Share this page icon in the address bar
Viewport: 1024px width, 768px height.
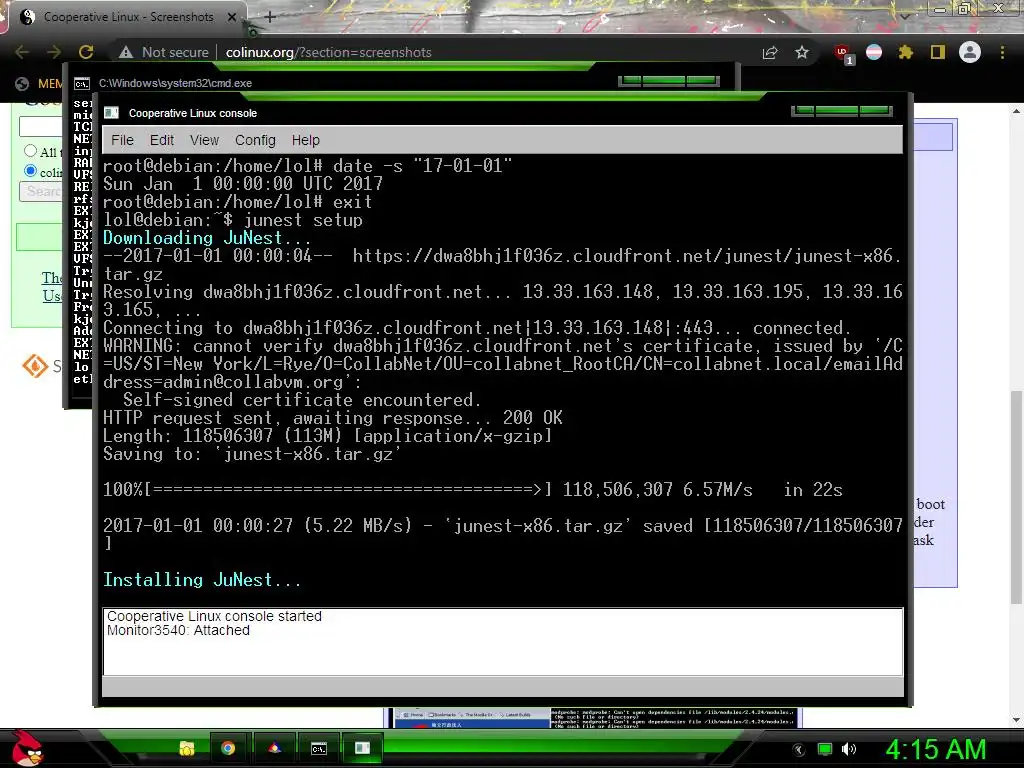770,52
